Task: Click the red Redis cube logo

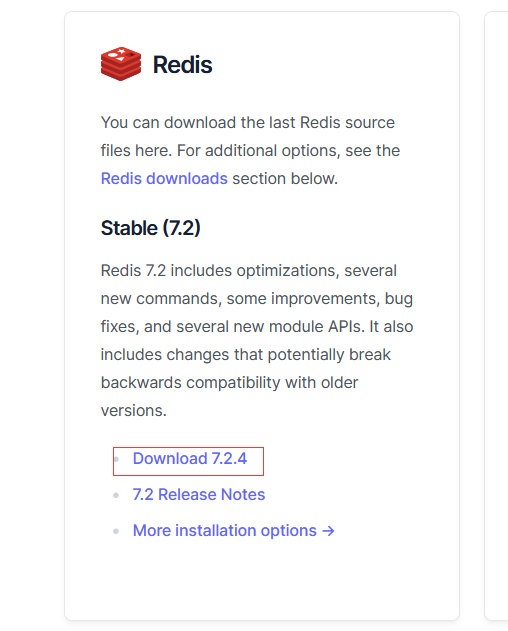Action: tap(121, 64)
